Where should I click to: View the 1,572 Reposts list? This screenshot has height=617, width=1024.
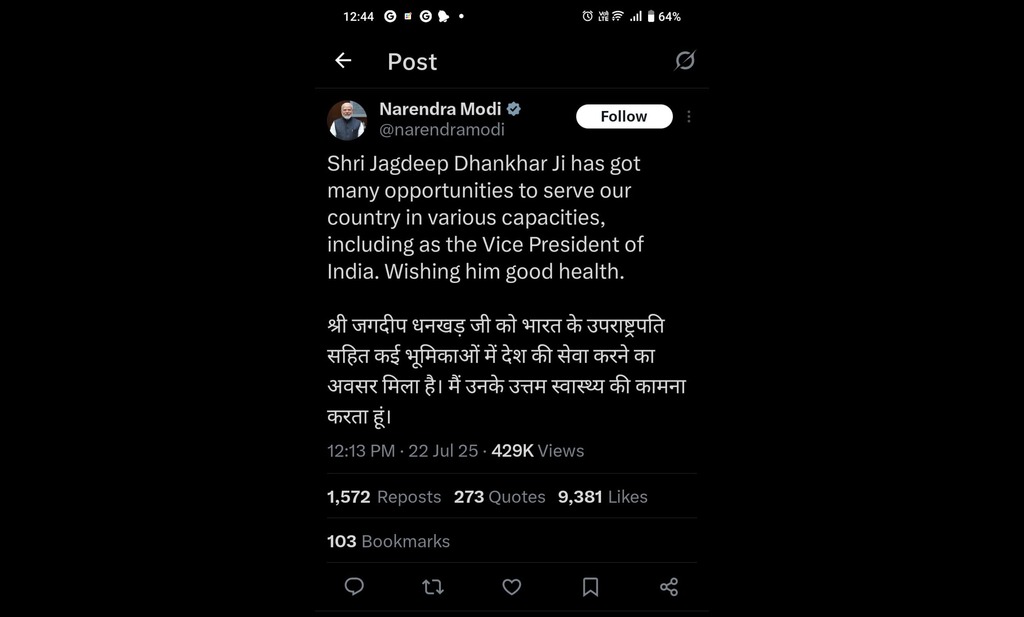pos(384,497)
